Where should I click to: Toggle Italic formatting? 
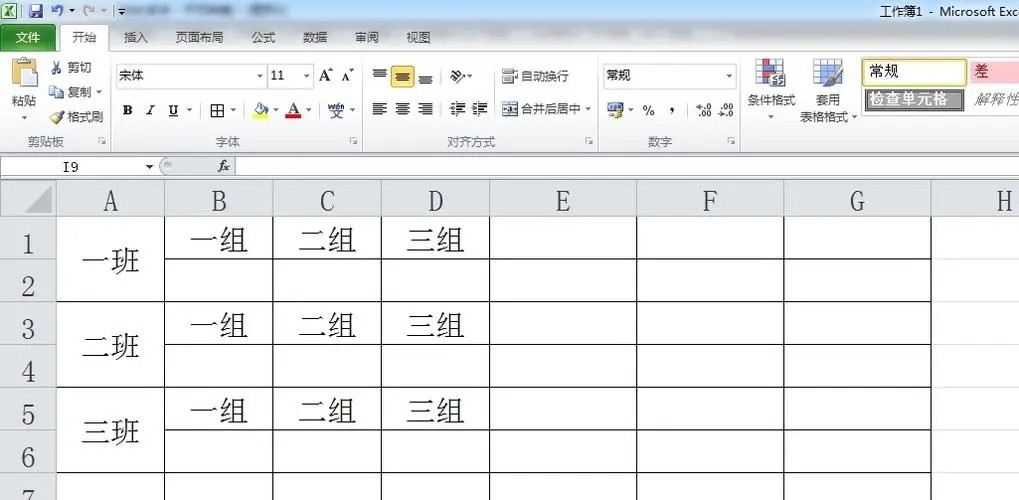click(150, 111)
